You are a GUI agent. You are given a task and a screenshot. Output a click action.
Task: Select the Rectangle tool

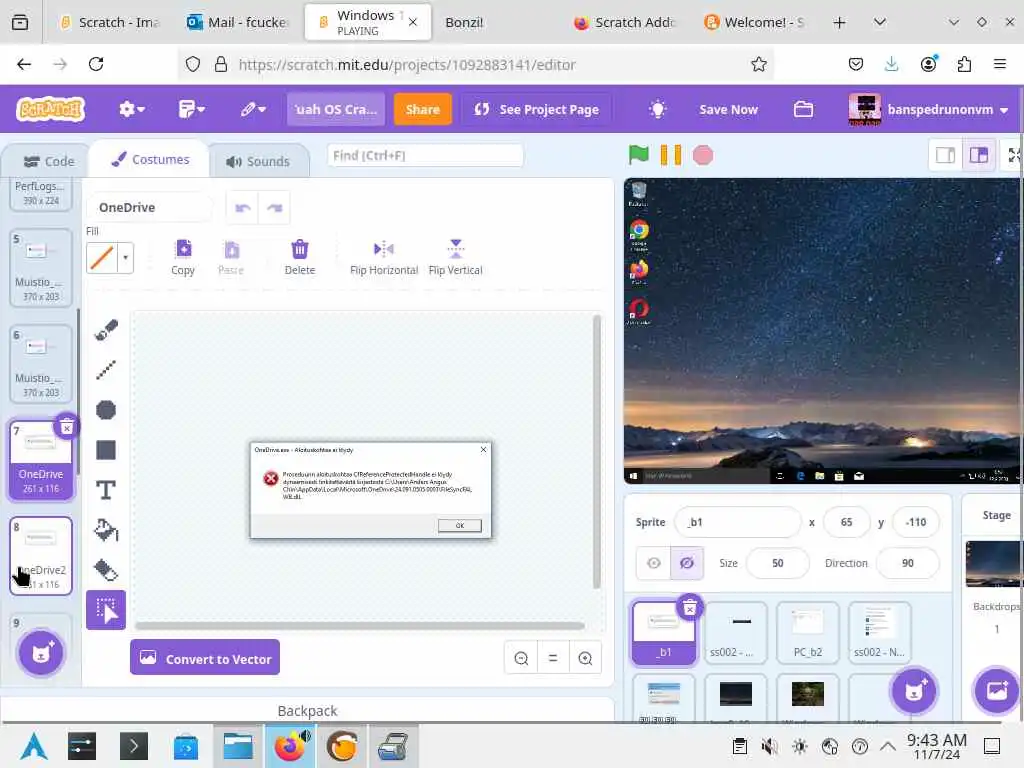coord(106,450)
